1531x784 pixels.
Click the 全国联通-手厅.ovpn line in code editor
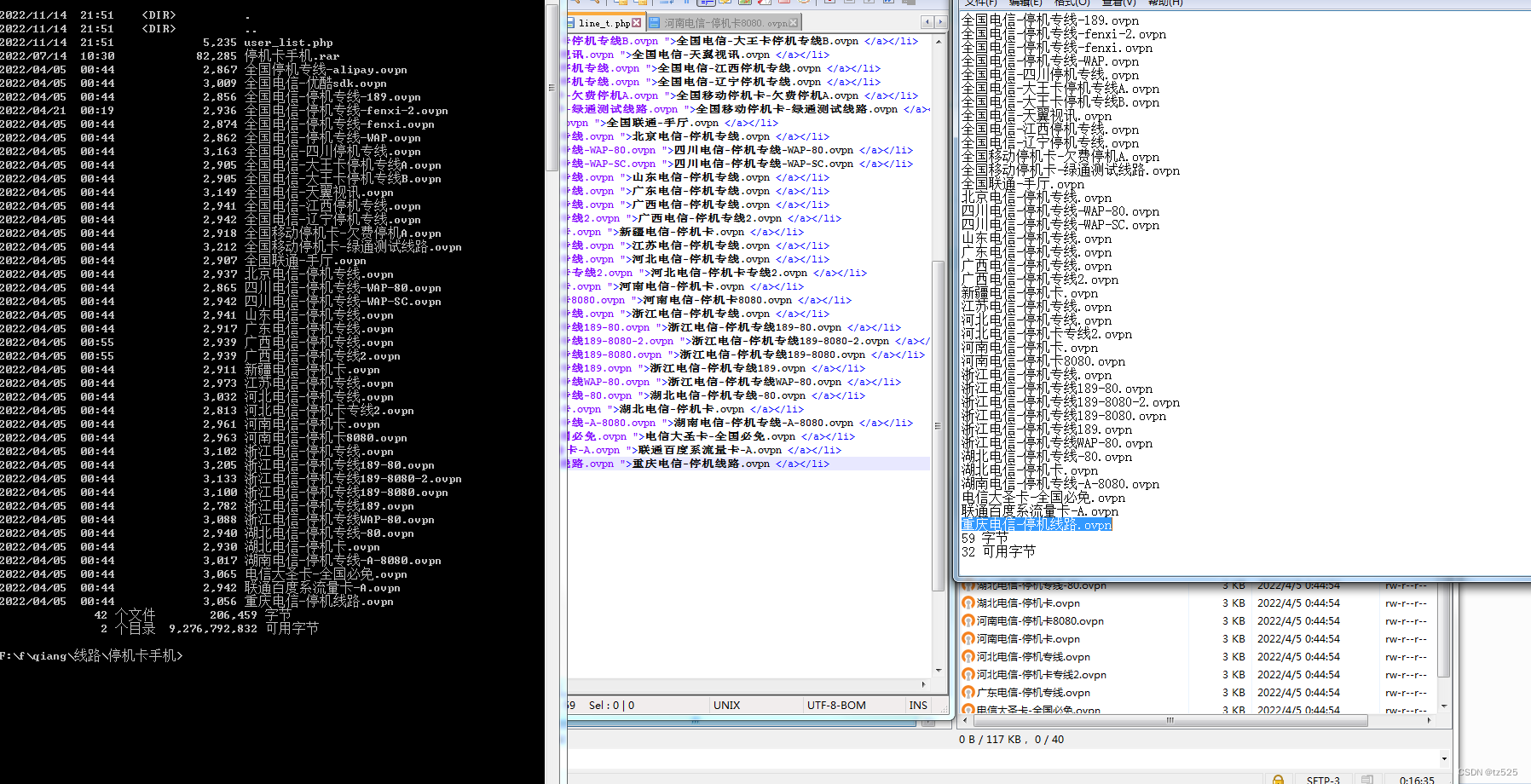coord(673,123)
